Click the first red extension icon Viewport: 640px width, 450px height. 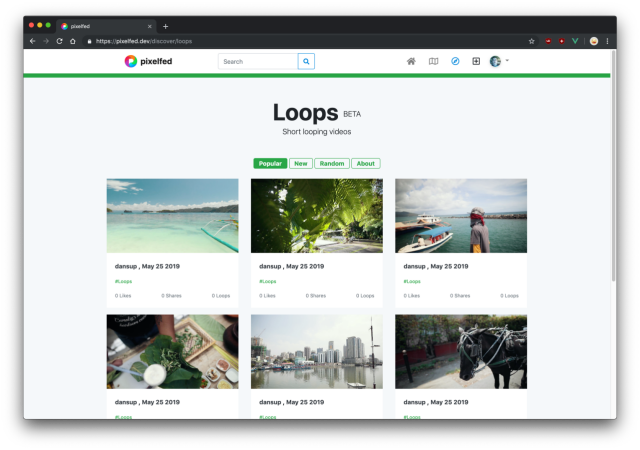pyautogui.click(x=548, y=41)
